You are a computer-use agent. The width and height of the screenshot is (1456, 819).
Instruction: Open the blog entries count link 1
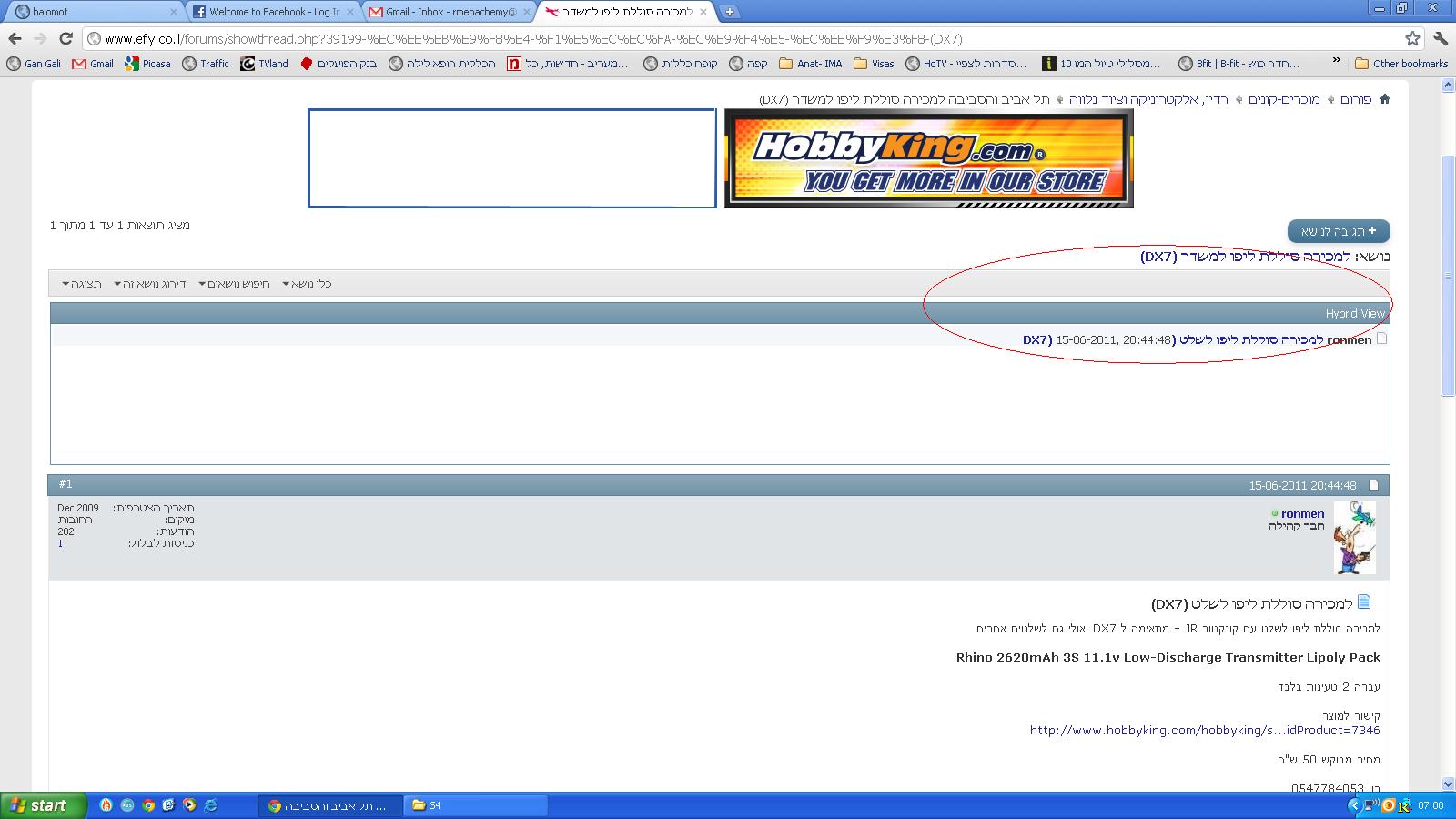[x=60, y=543]
